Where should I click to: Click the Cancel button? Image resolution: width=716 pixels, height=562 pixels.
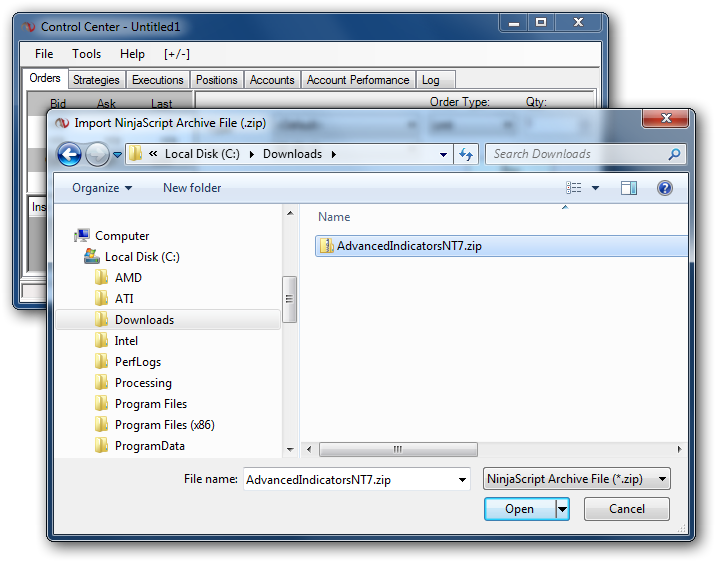626,509
